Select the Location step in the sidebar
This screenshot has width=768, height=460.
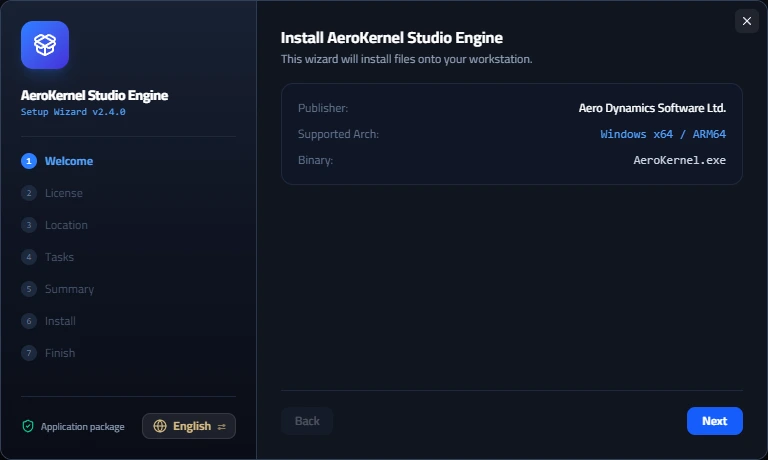pyautogui.click(x=54, y=225)
